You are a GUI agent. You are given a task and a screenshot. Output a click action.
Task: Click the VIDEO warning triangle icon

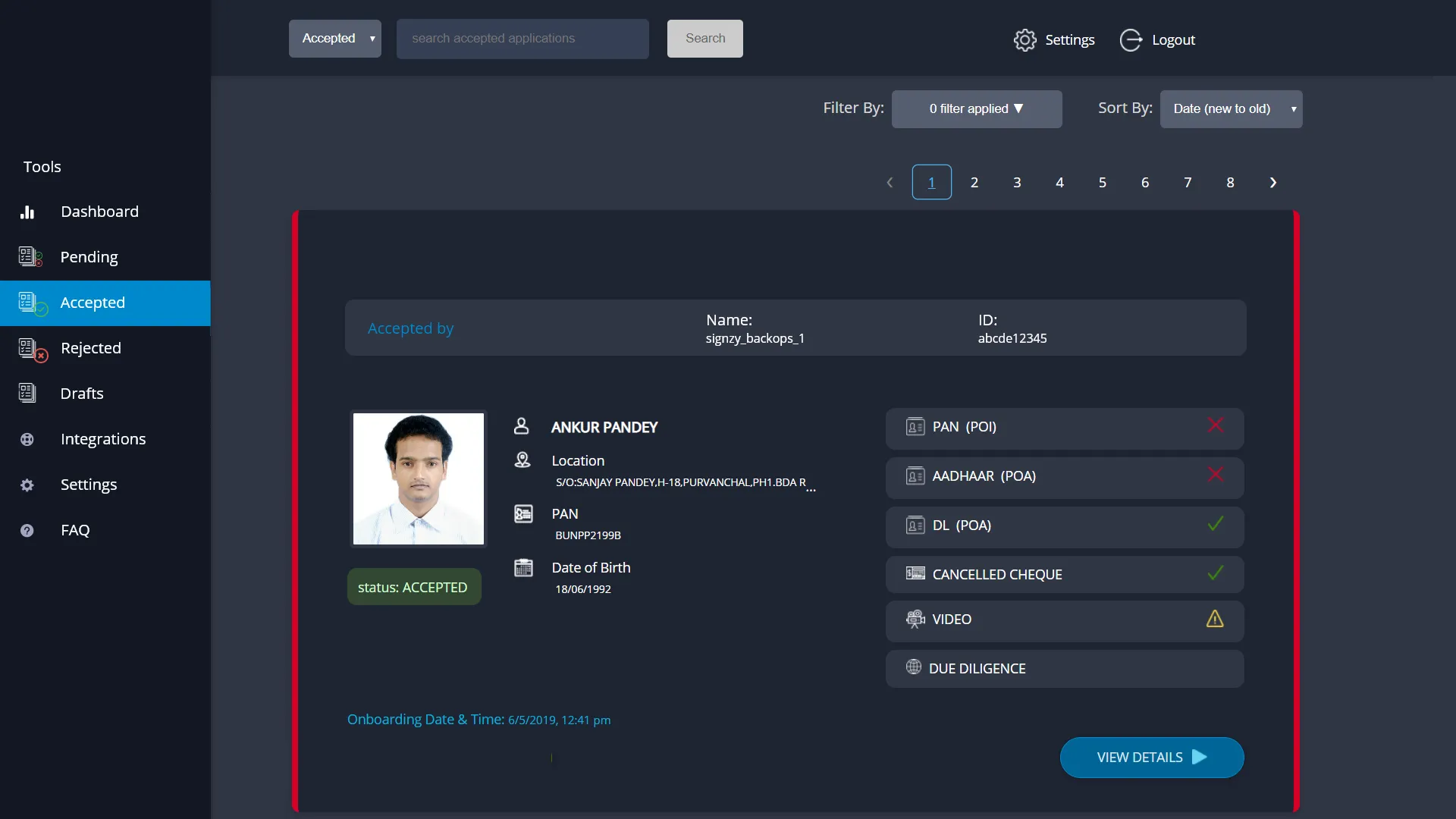click(x=1214, y=620)
